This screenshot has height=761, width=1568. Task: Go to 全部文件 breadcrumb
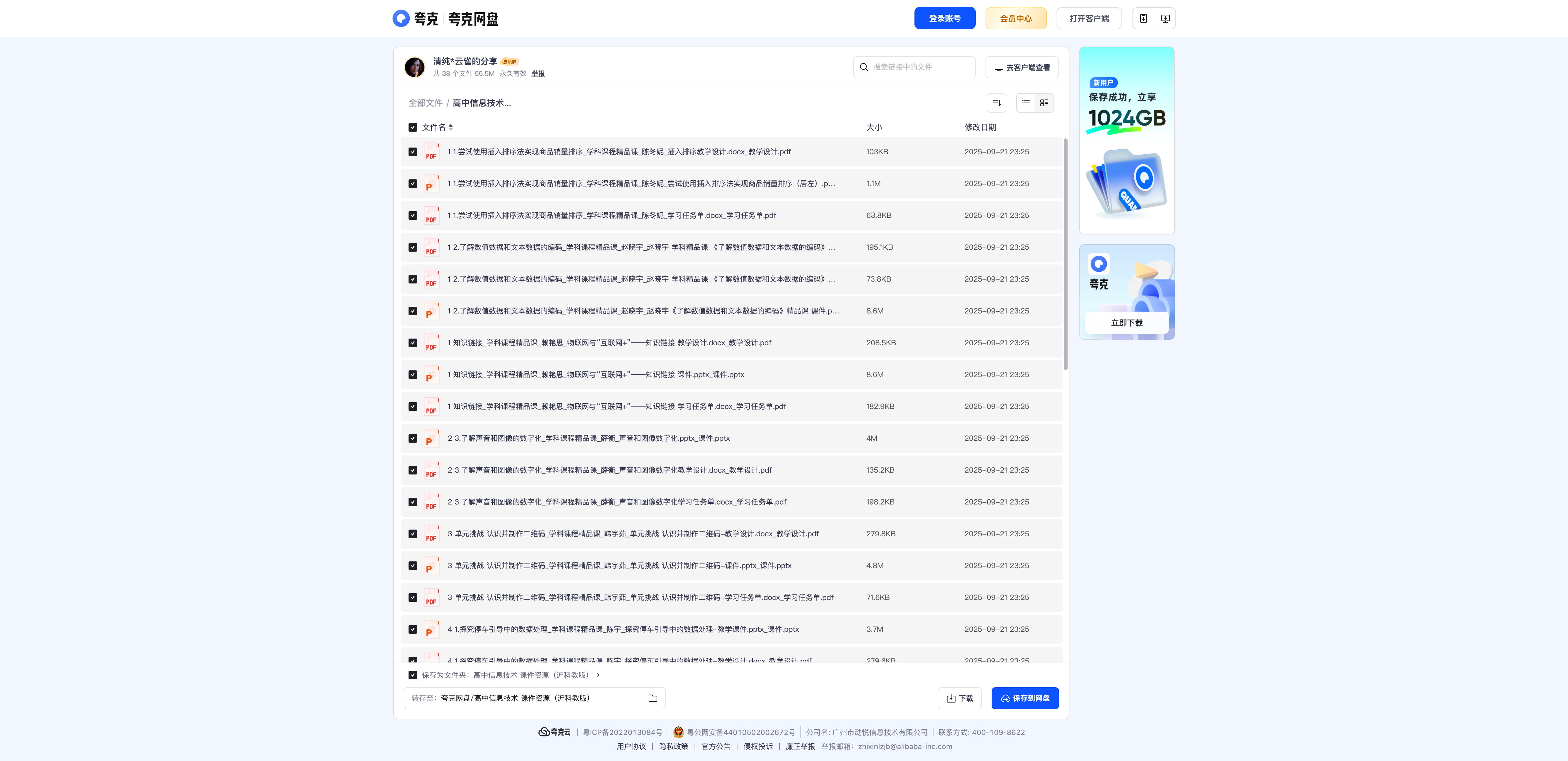(x=425, y=103)
